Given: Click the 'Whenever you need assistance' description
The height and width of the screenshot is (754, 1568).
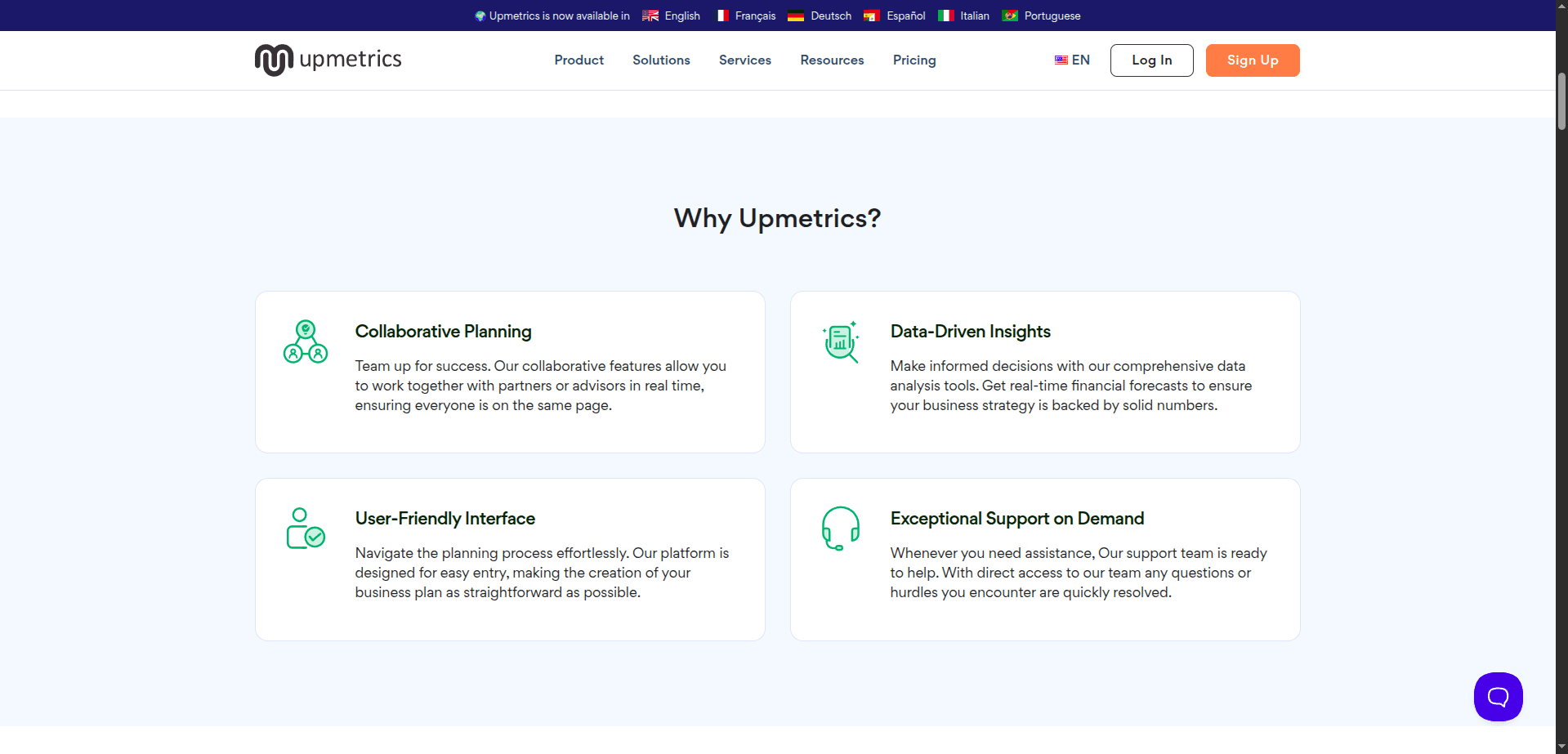Looking at the screenshot, I should pyautogui.click(x=1078, y=573).
